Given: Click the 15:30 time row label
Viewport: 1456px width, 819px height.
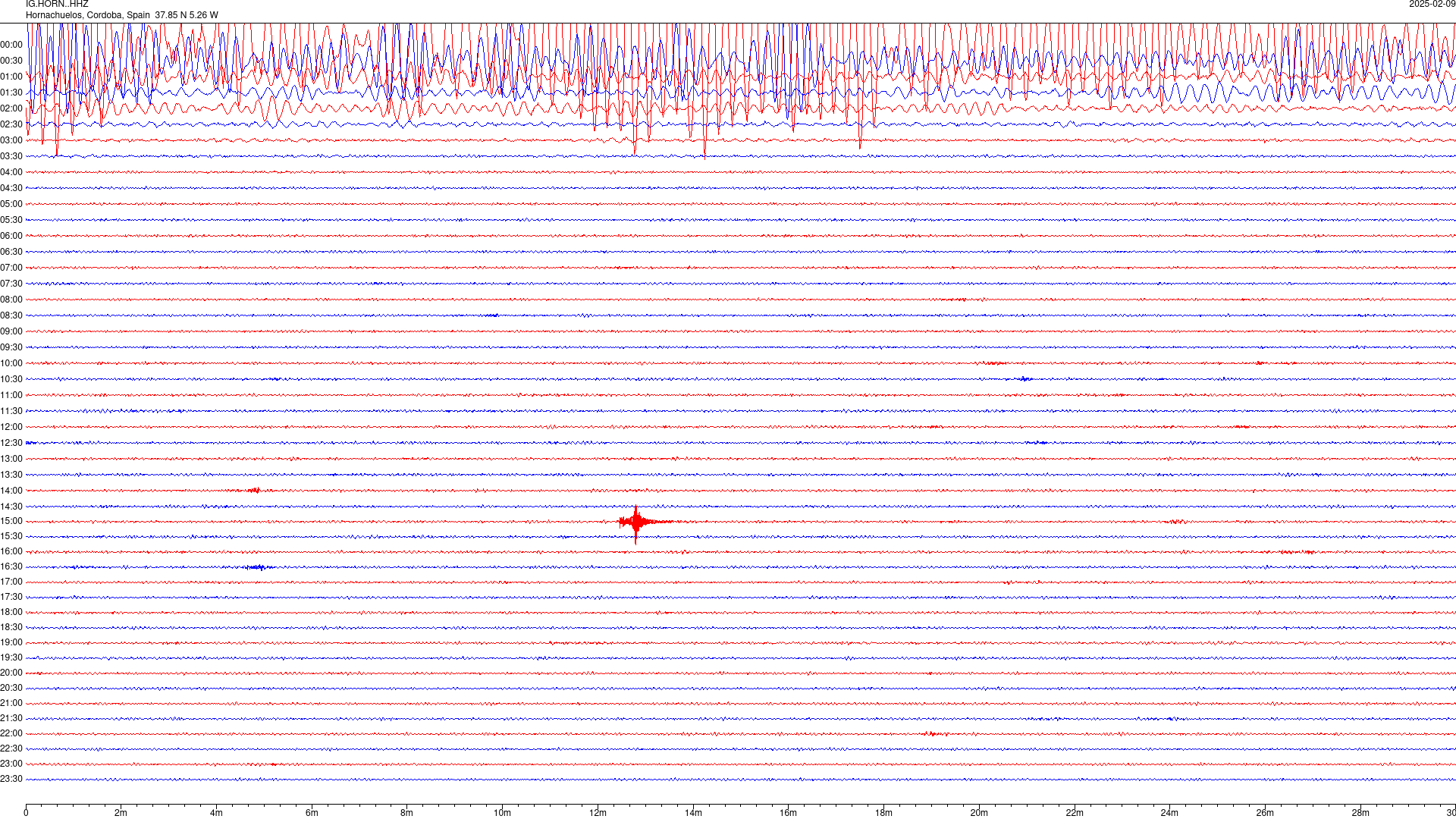Looking at the screenshot, I should point(11,536).
